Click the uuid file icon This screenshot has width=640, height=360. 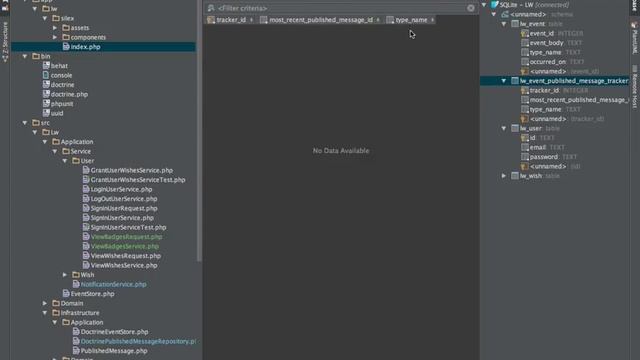(46, 113)
